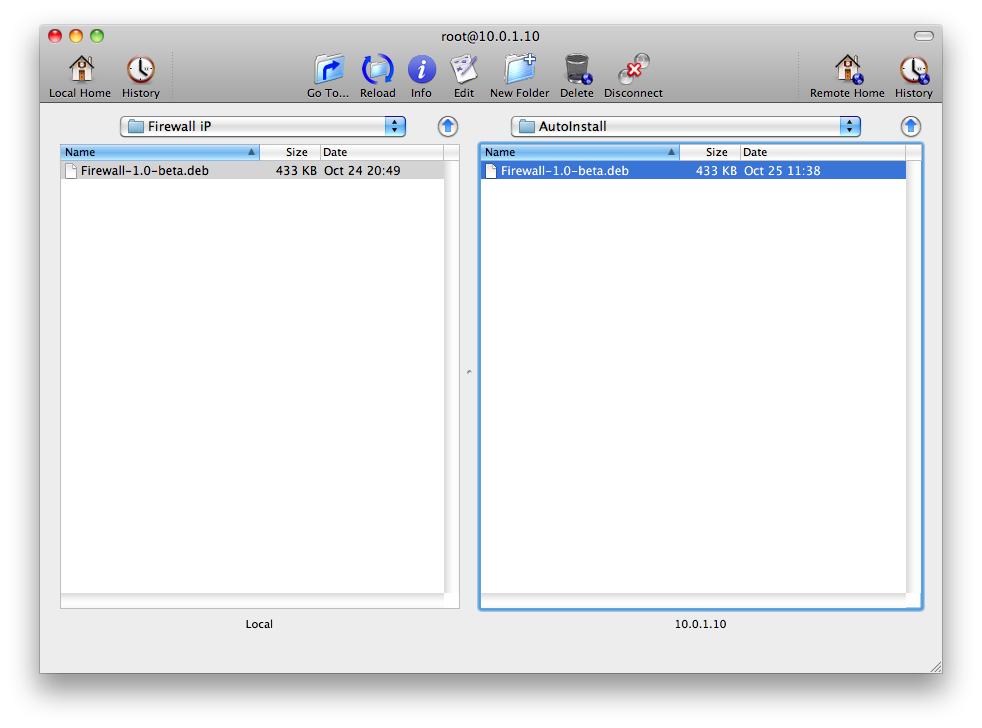Disconnect from the remote server

[633, 70]
